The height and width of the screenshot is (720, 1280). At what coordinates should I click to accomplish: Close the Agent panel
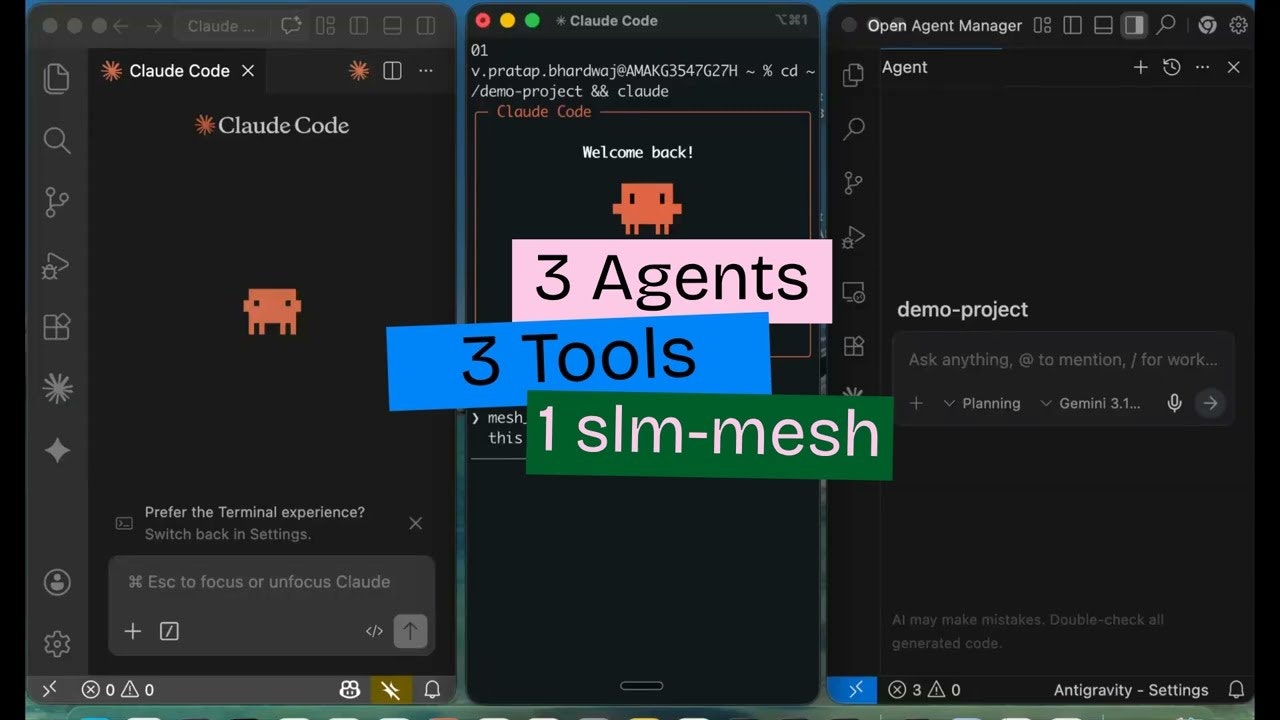(x=1234, y=67)
